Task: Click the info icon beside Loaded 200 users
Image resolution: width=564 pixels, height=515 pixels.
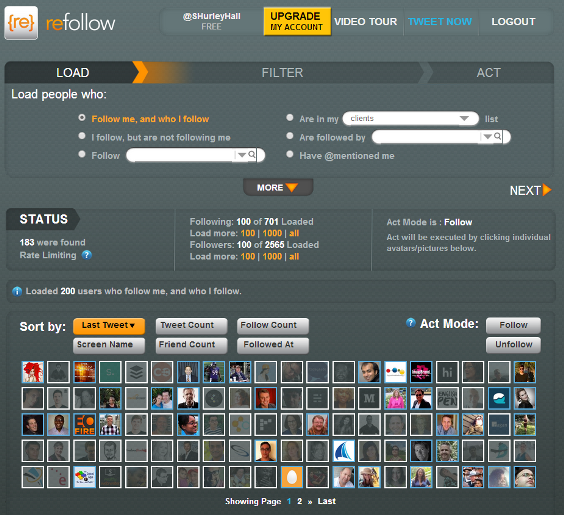Action: (17, 291)
